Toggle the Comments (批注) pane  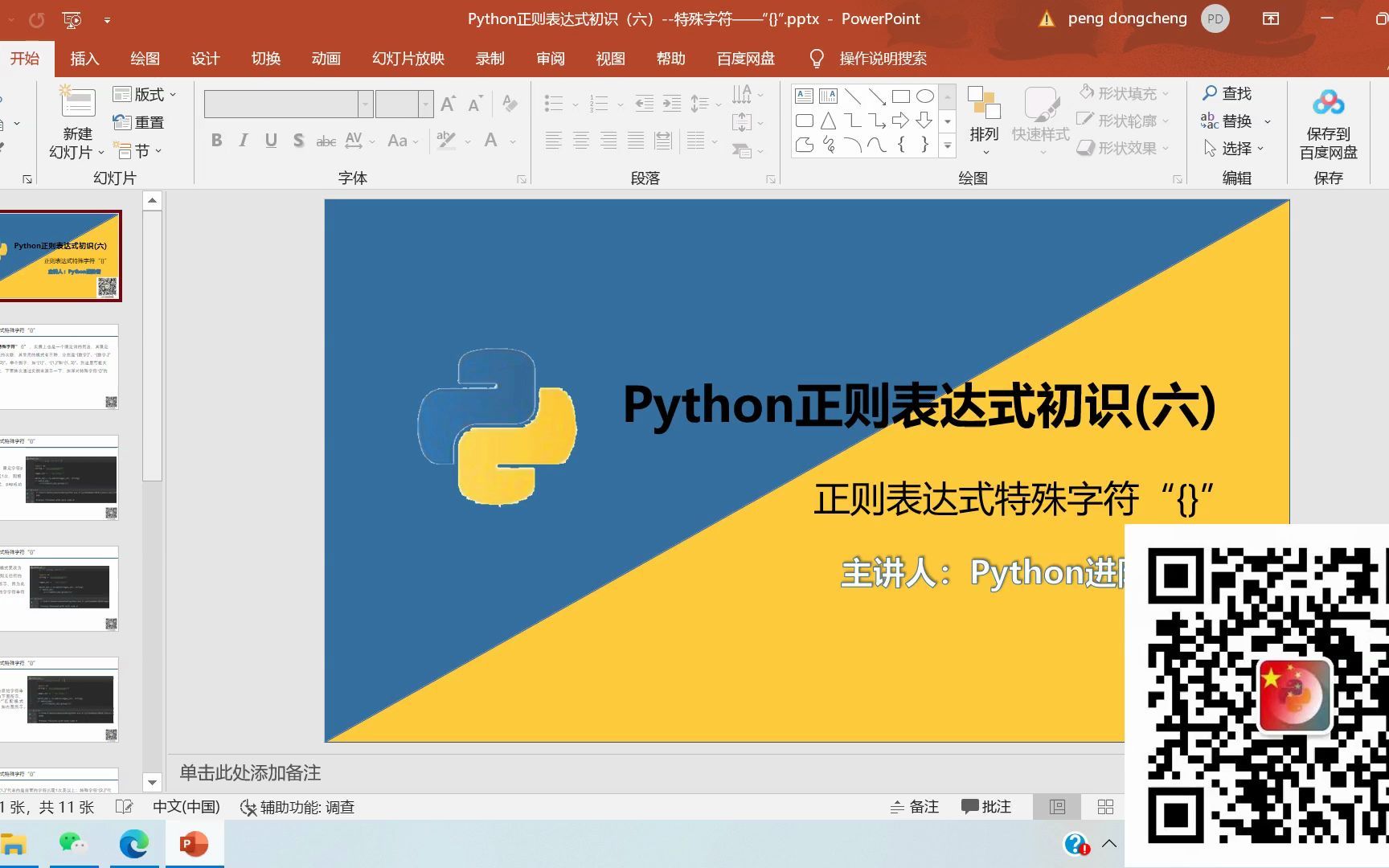[x=986, y=806]
